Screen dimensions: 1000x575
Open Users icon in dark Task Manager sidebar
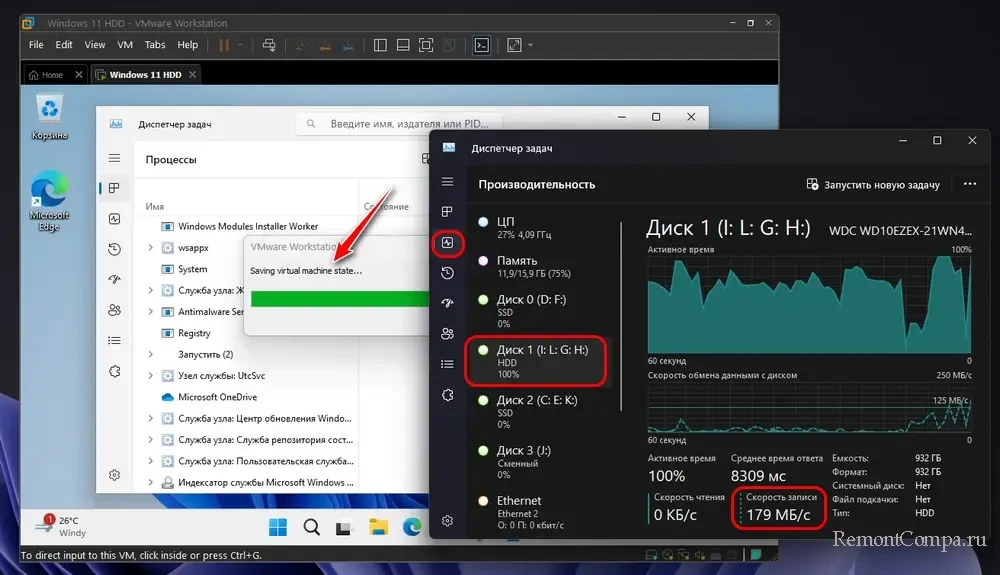pos(447,333)
